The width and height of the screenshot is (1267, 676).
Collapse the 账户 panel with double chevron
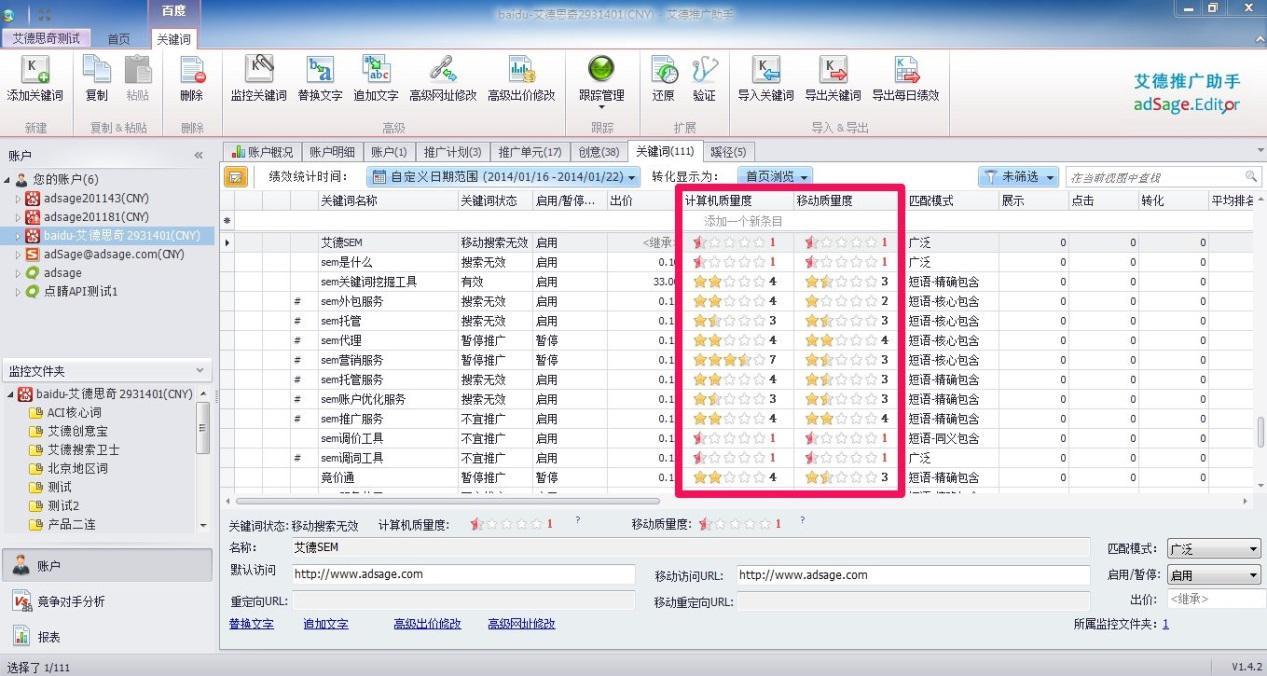[x=198, y=155]
